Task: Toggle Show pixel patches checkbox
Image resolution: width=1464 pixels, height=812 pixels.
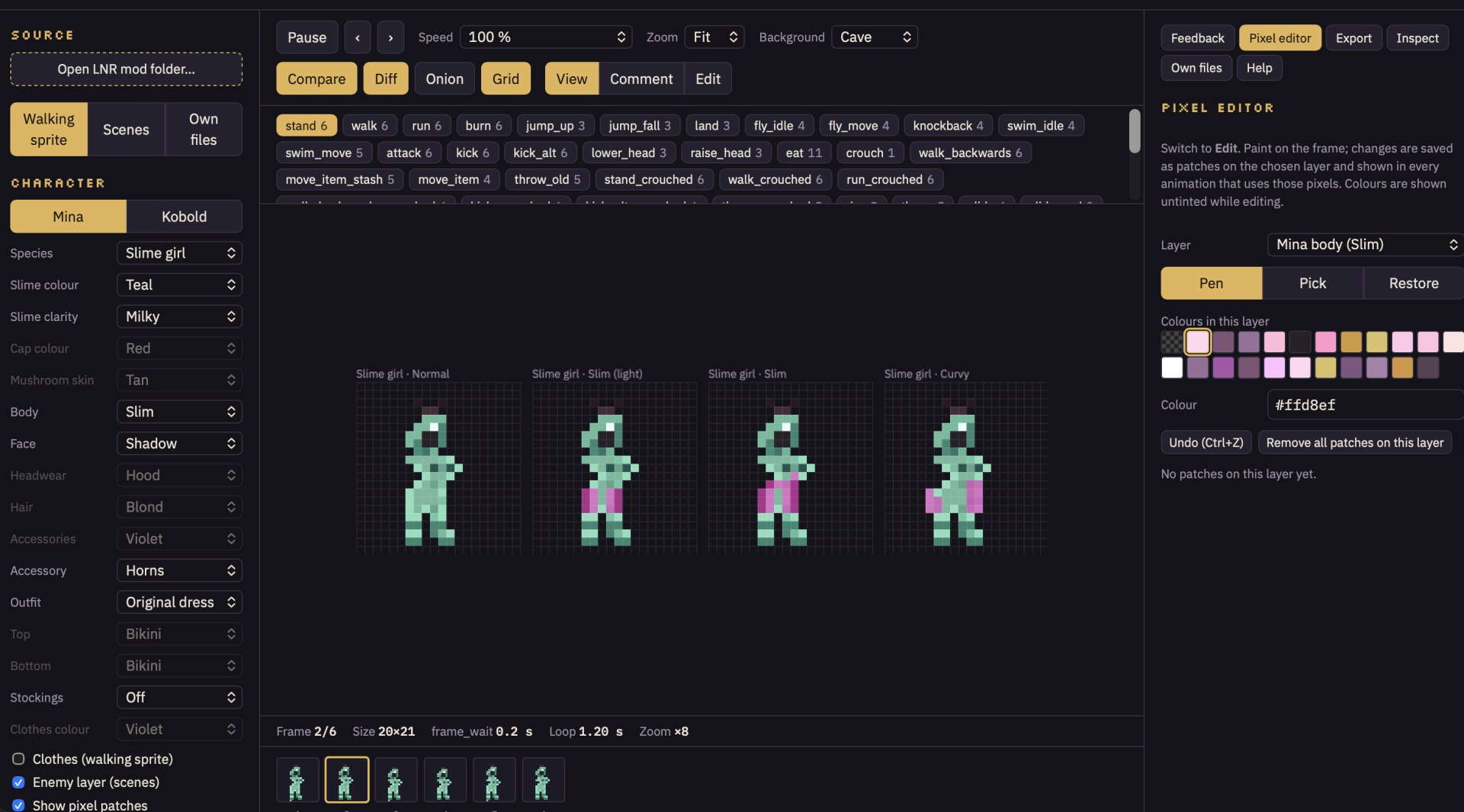Action: tap(18, 805)
